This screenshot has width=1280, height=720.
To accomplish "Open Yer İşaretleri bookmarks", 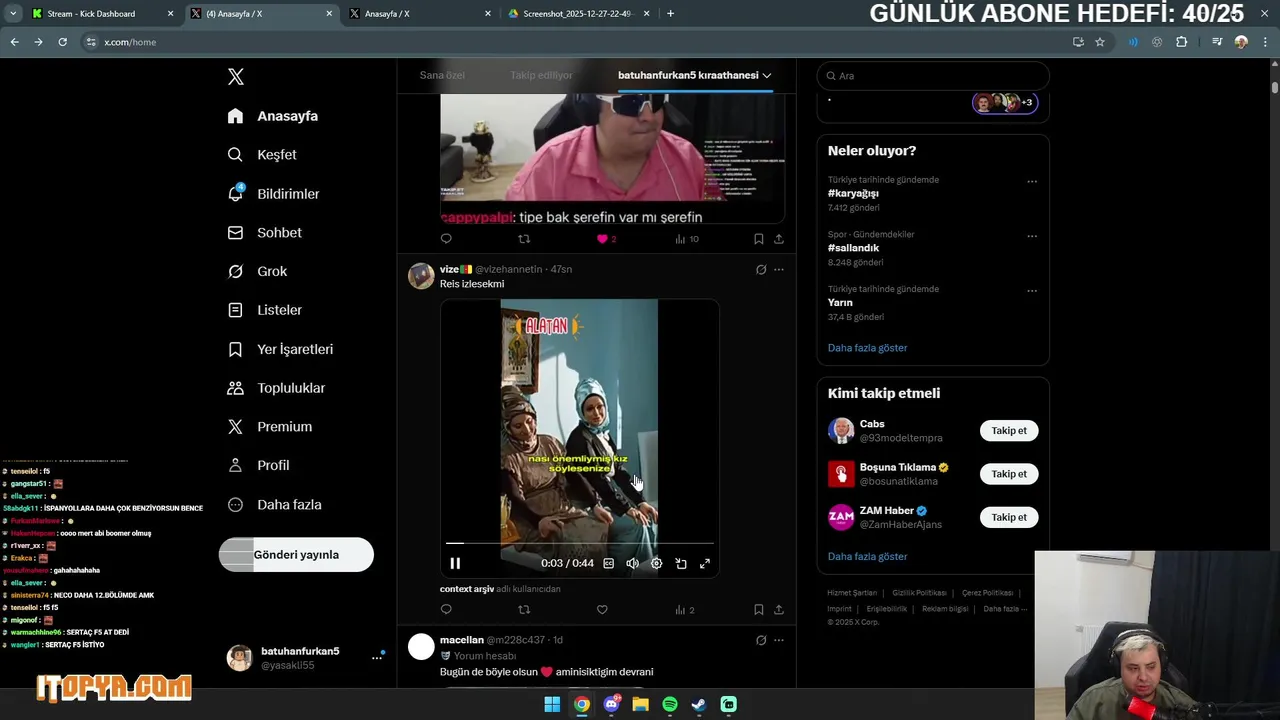I will coord(280,349).
